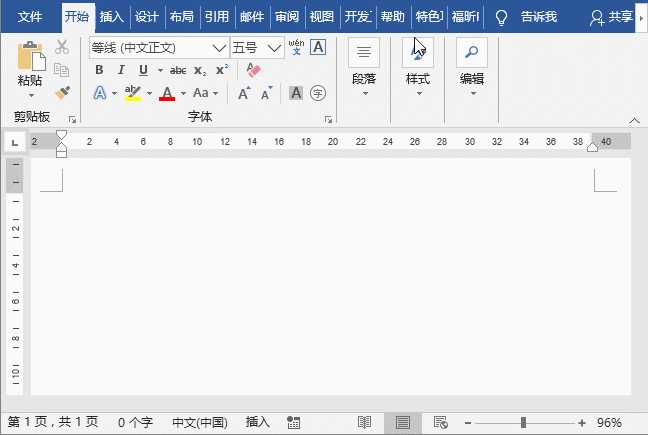Click the Paste clipboard icon
The image size is (648, 435).
(x=31, y=56)
